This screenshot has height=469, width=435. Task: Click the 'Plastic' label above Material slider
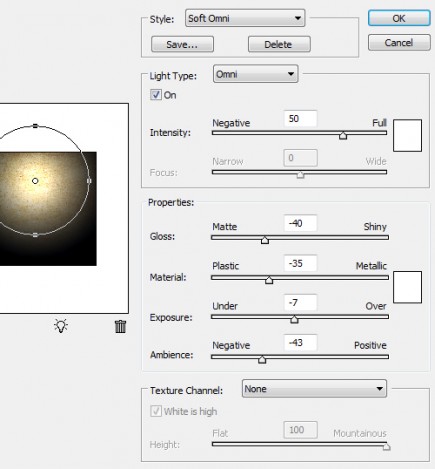point(226,266)
